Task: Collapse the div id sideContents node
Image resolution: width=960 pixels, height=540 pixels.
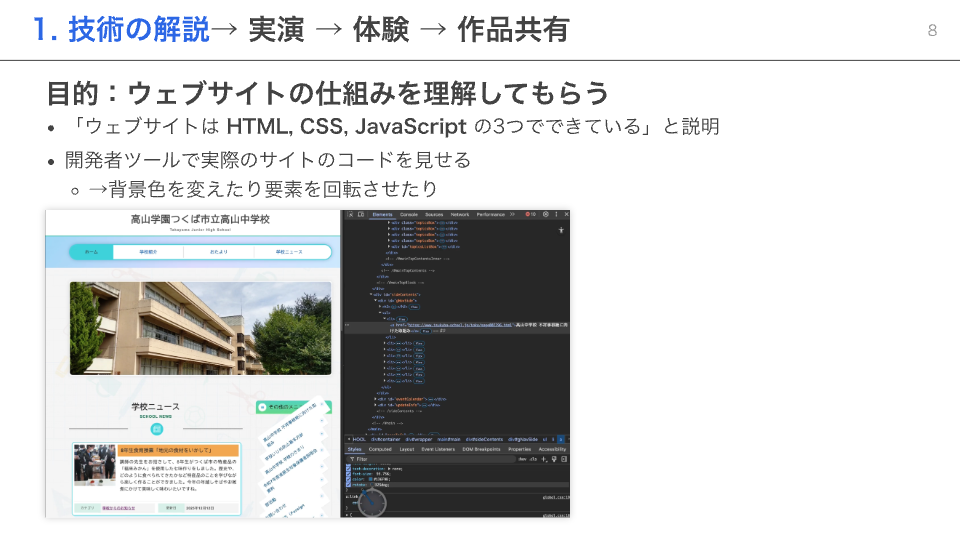Action: click(371, 294)
